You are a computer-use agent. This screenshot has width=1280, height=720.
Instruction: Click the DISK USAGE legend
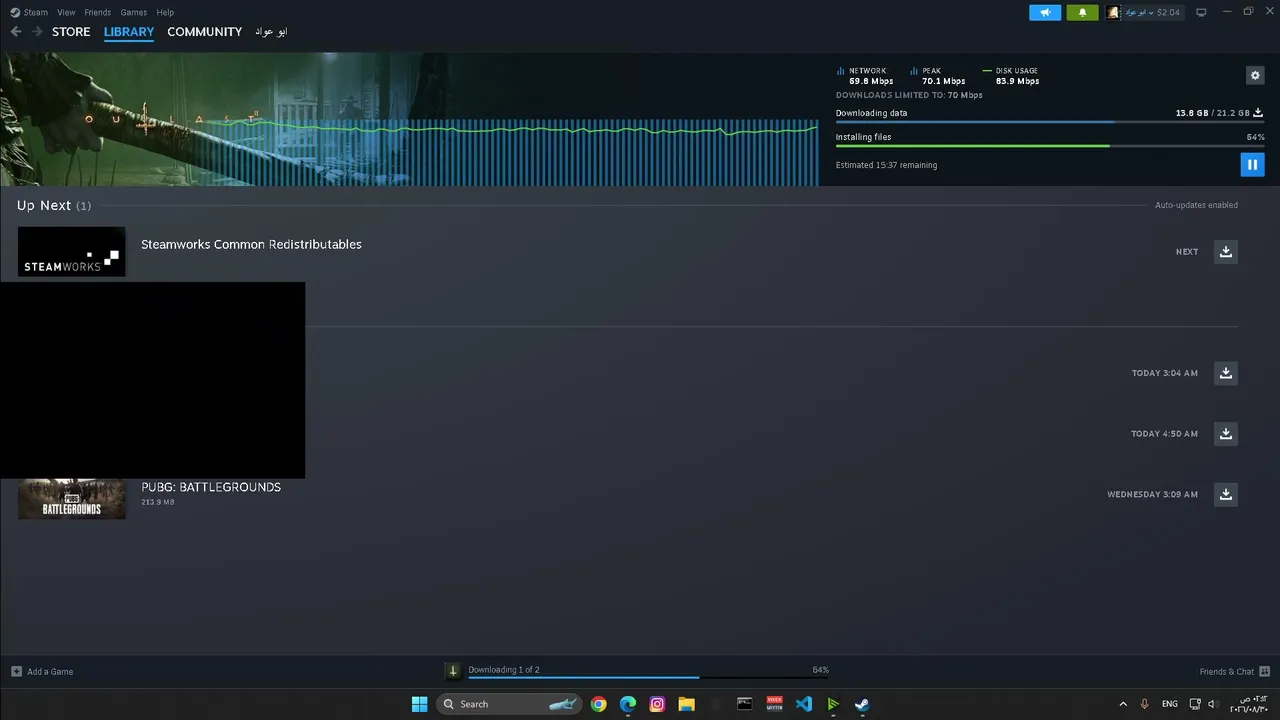point(1011,76)
